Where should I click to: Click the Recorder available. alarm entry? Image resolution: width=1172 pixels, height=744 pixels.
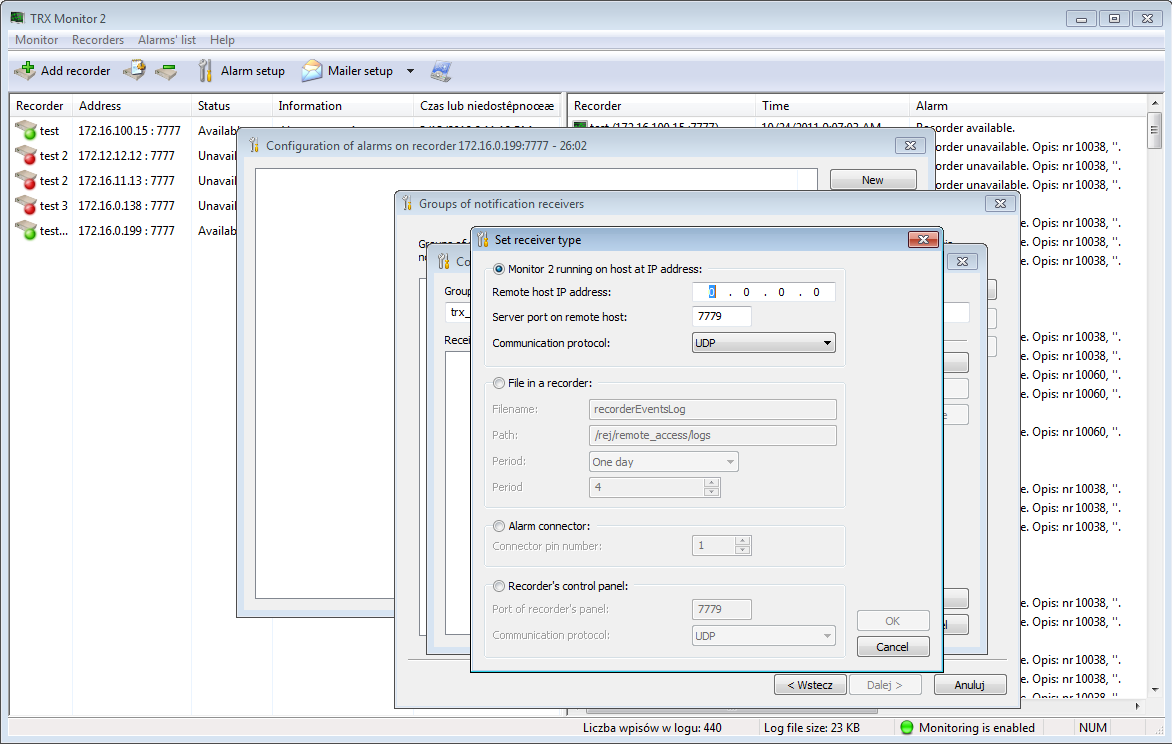click(966, 128)
